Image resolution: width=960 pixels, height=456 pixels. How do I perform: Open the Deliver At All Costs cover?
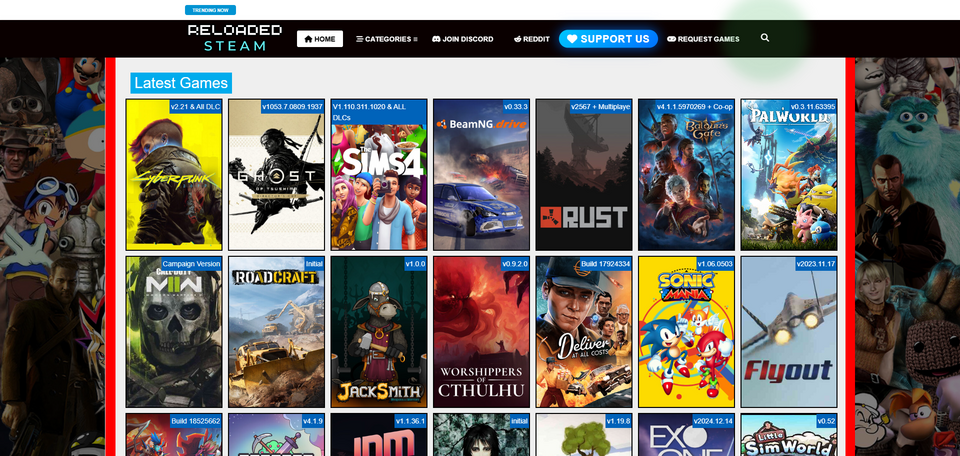coord(584,332)
